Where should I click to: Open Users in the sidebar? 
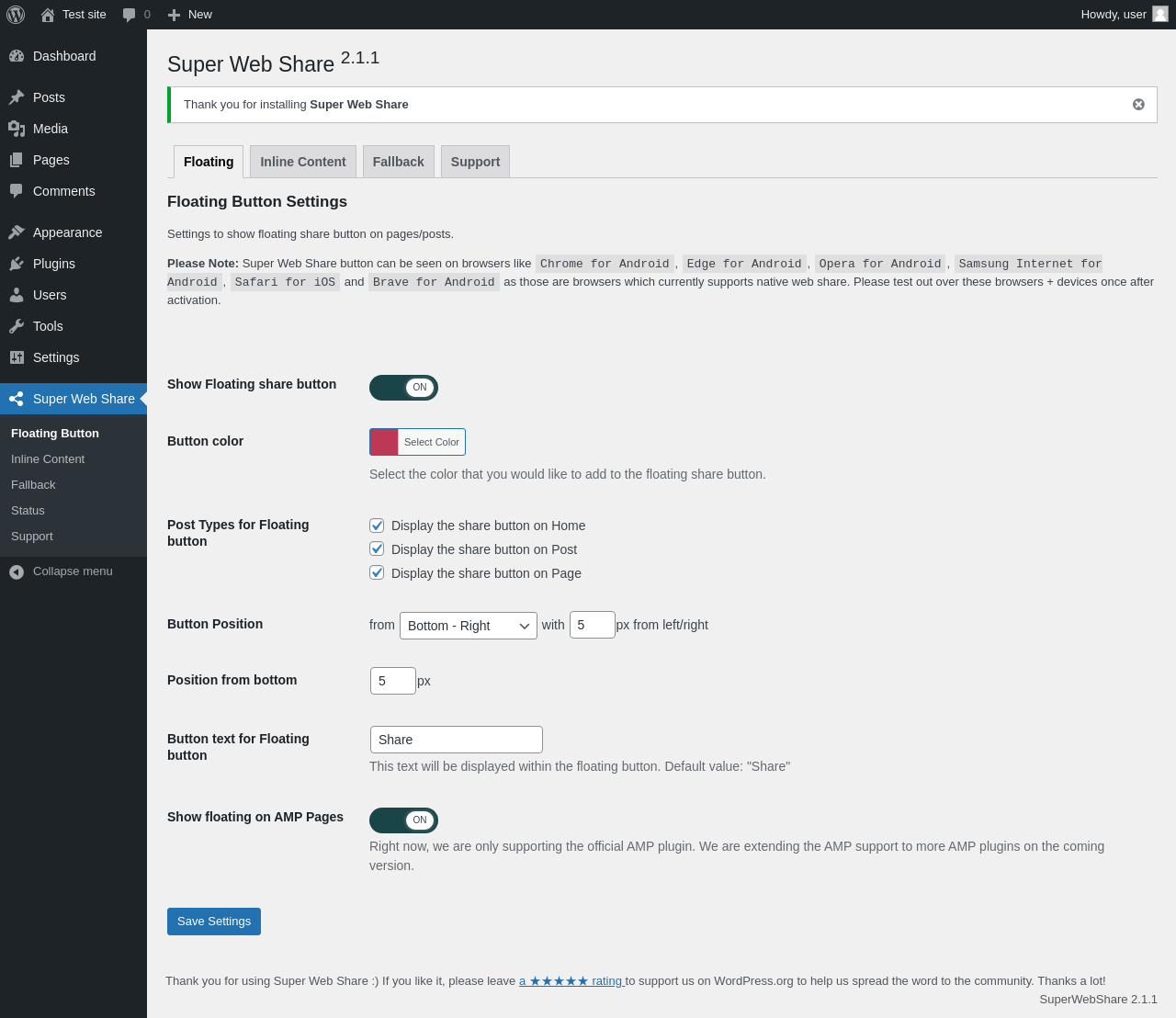(73, 295)
